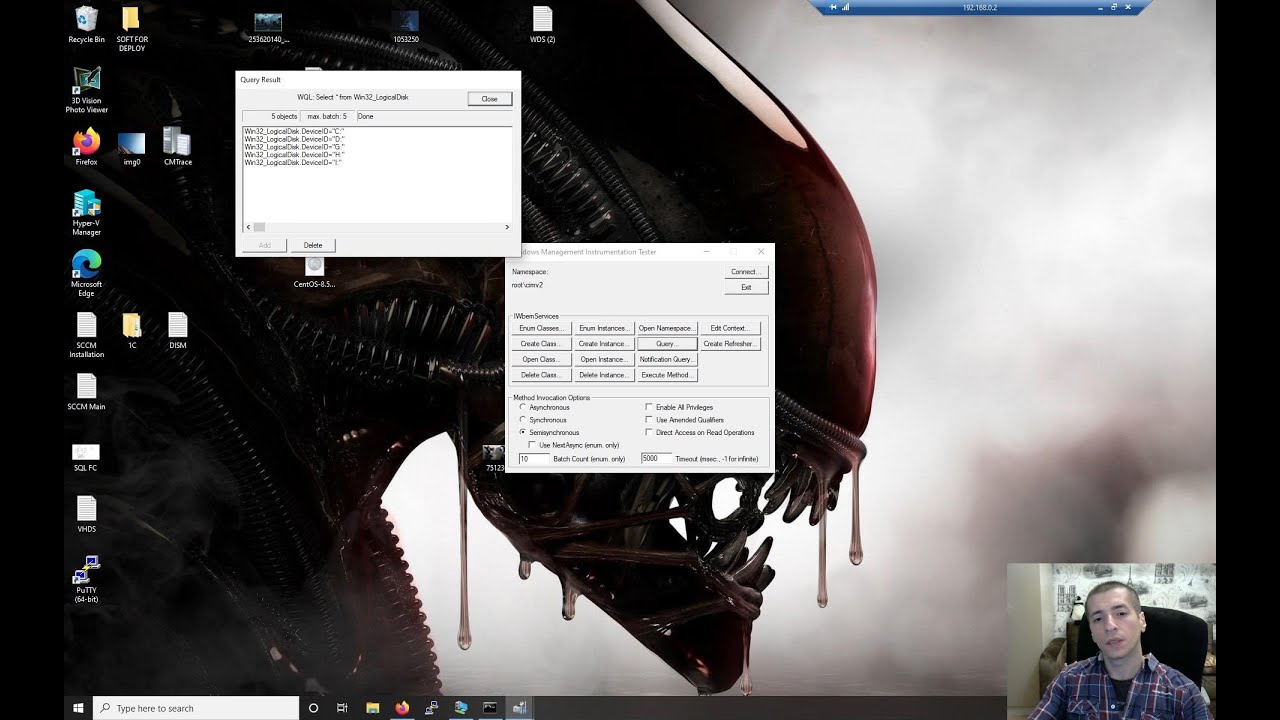Open the Recycle Bin desktop icon
The width and height of the screenshot is (1280, 720).
tap(86, 25)
